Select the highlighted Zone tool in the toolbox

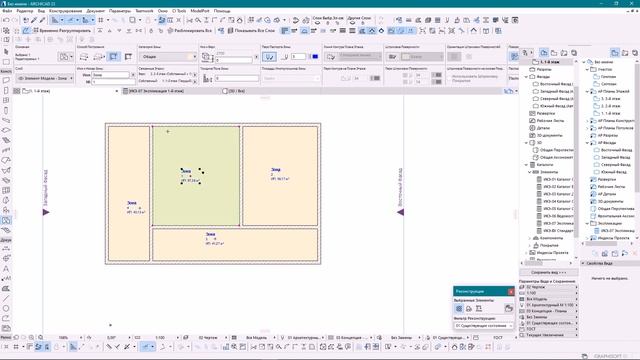point(6,220)
